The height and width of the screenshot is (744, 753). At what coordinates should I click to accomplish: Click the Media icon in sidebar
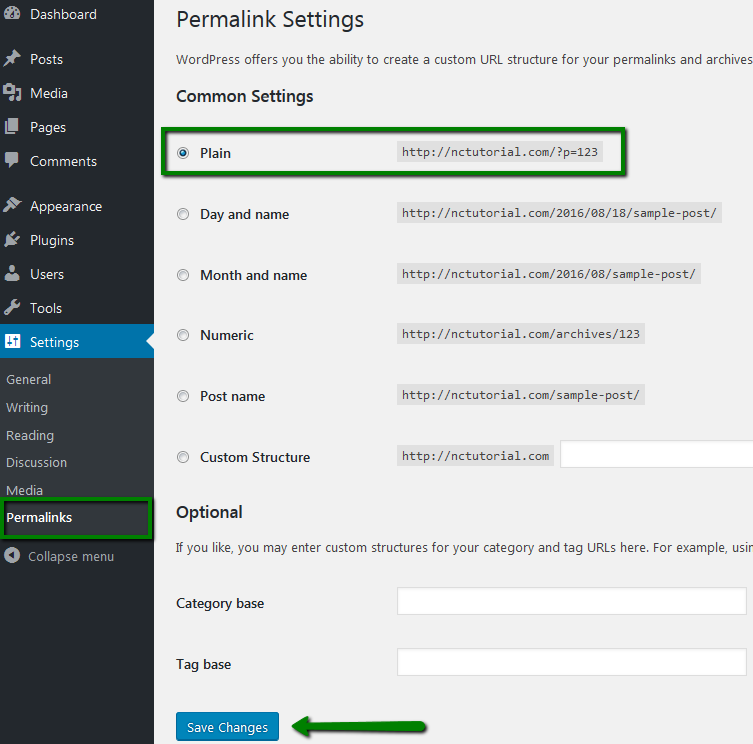(x=12, y=93)
